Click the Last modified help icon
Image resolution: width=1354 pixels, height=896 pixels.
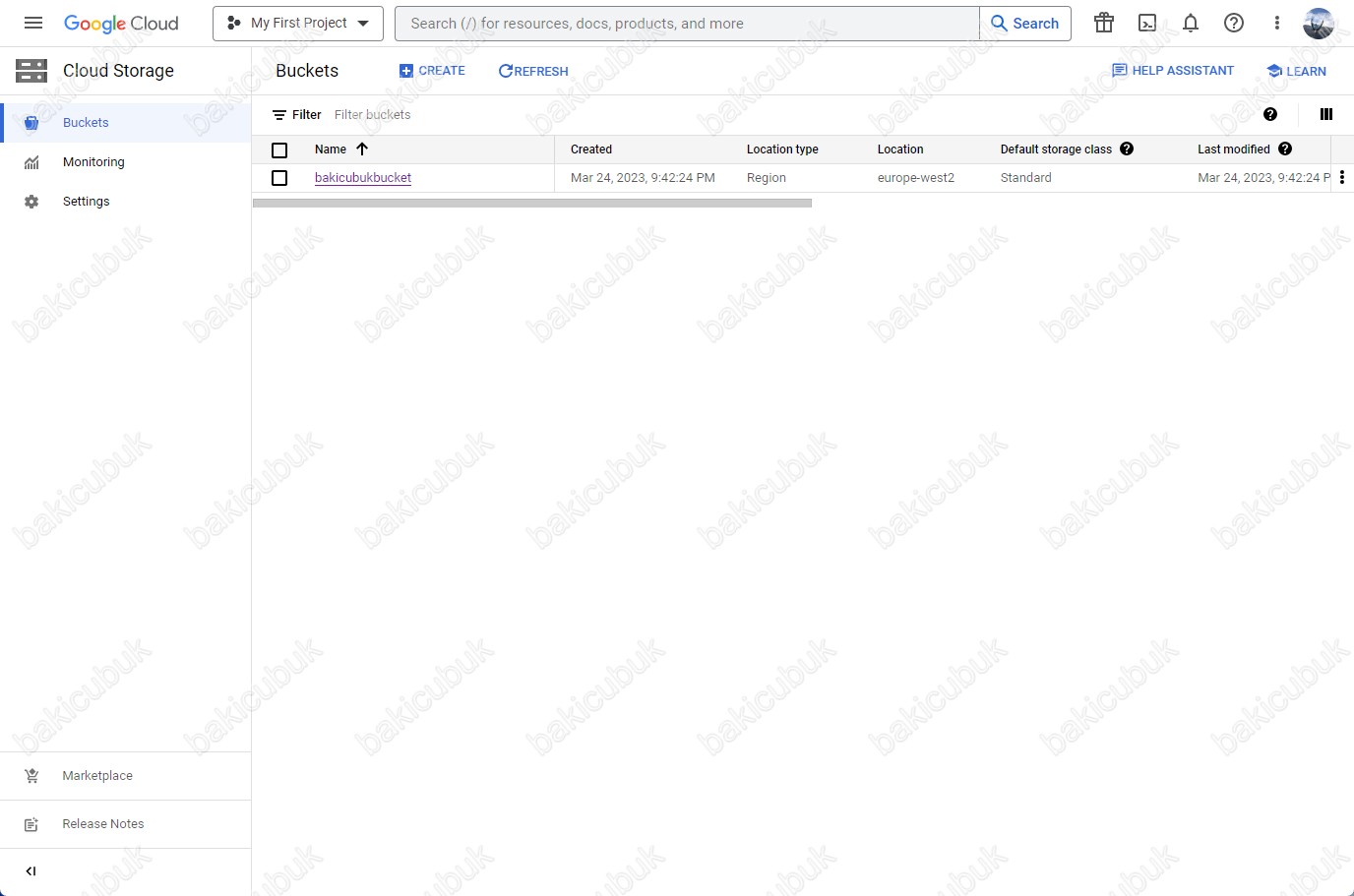1285,149
